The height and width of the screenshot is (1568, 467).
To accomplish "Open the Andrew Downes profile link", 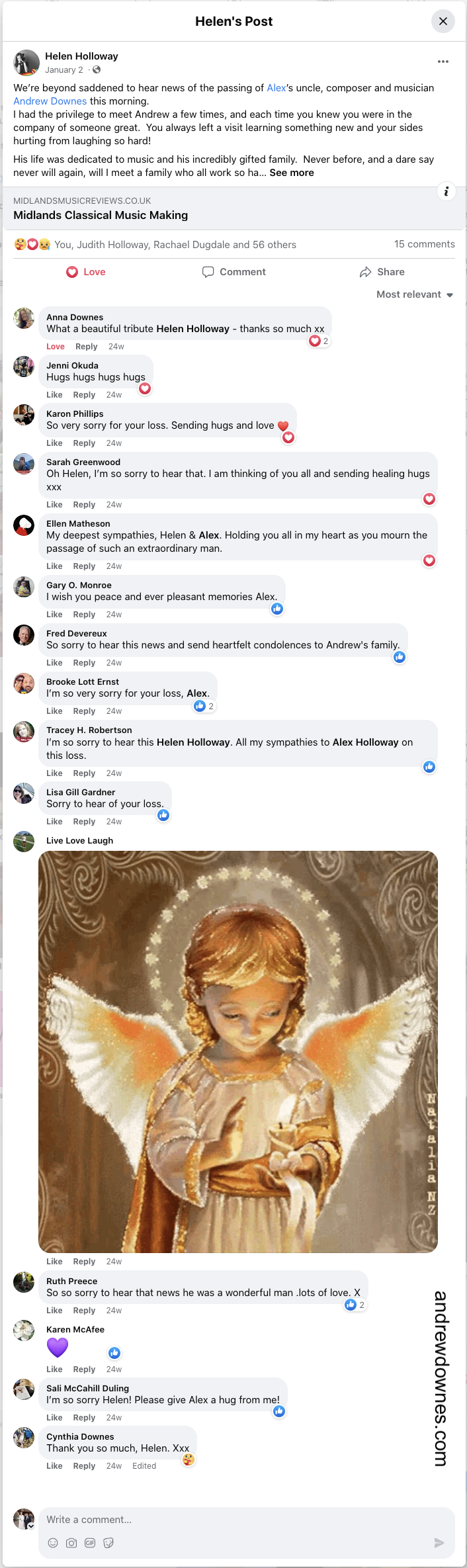I will (x=50, y=101).
